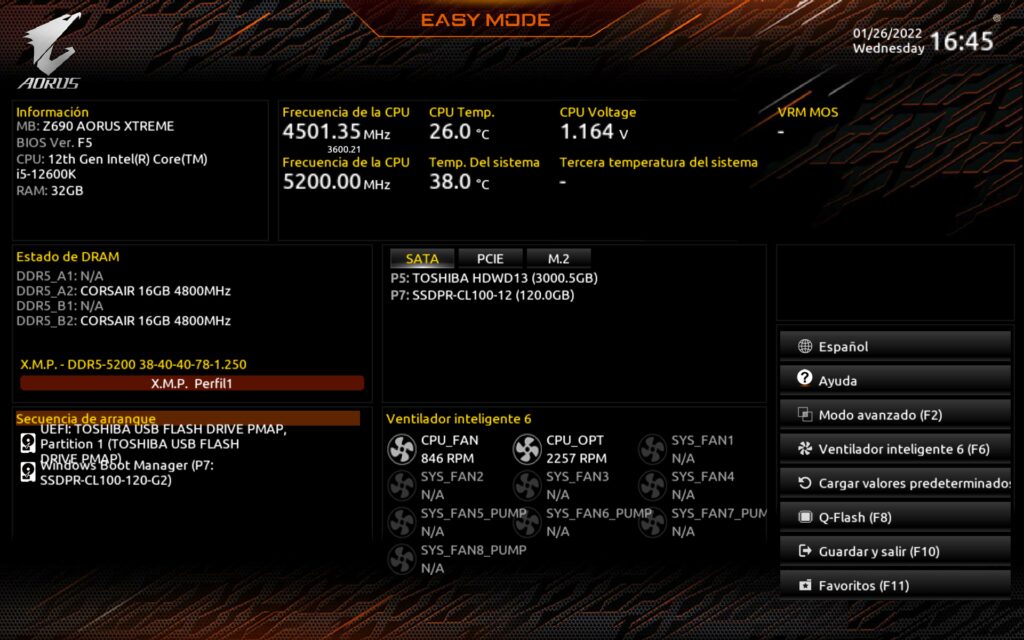Viewport: 1024px width, 640px height.
Task: Click Guardar y salir (F10)
Action: (x=895, y=551)
